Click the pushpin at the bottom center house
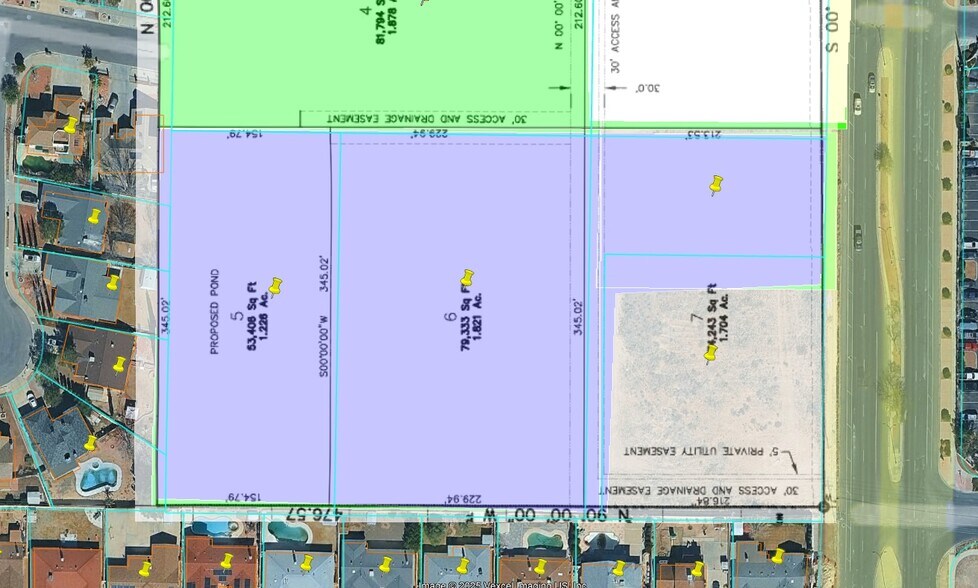 coord(460,566)
